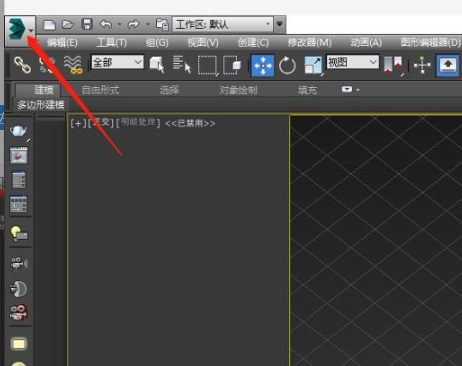Click the [+] viewport general label
The width and height of the screenshot is (462, 366).
pos(78,123)
